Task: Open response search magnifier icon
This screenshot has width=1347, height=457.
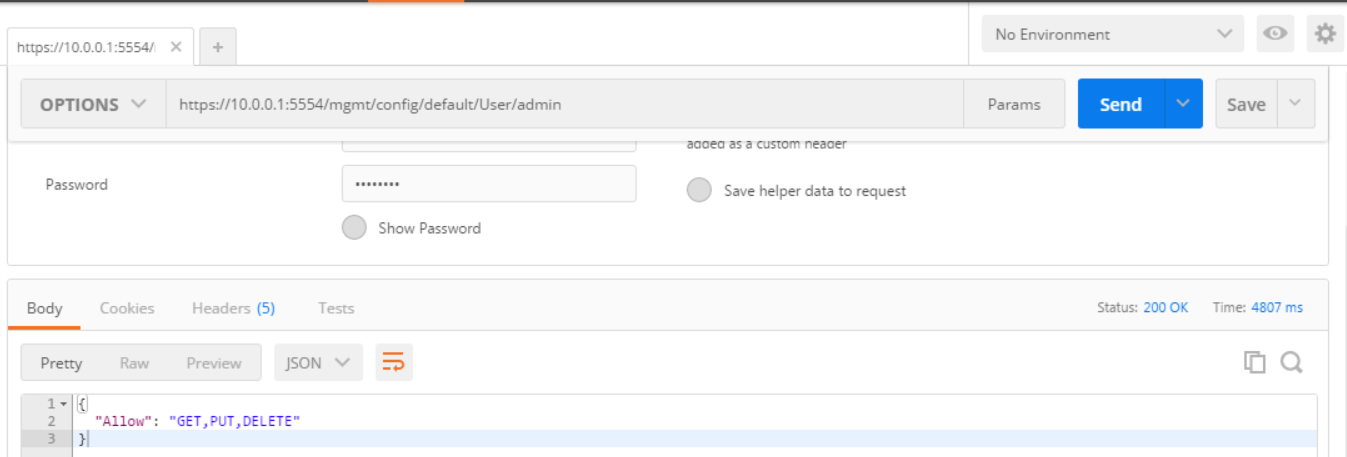Action: click(1291, 362)
